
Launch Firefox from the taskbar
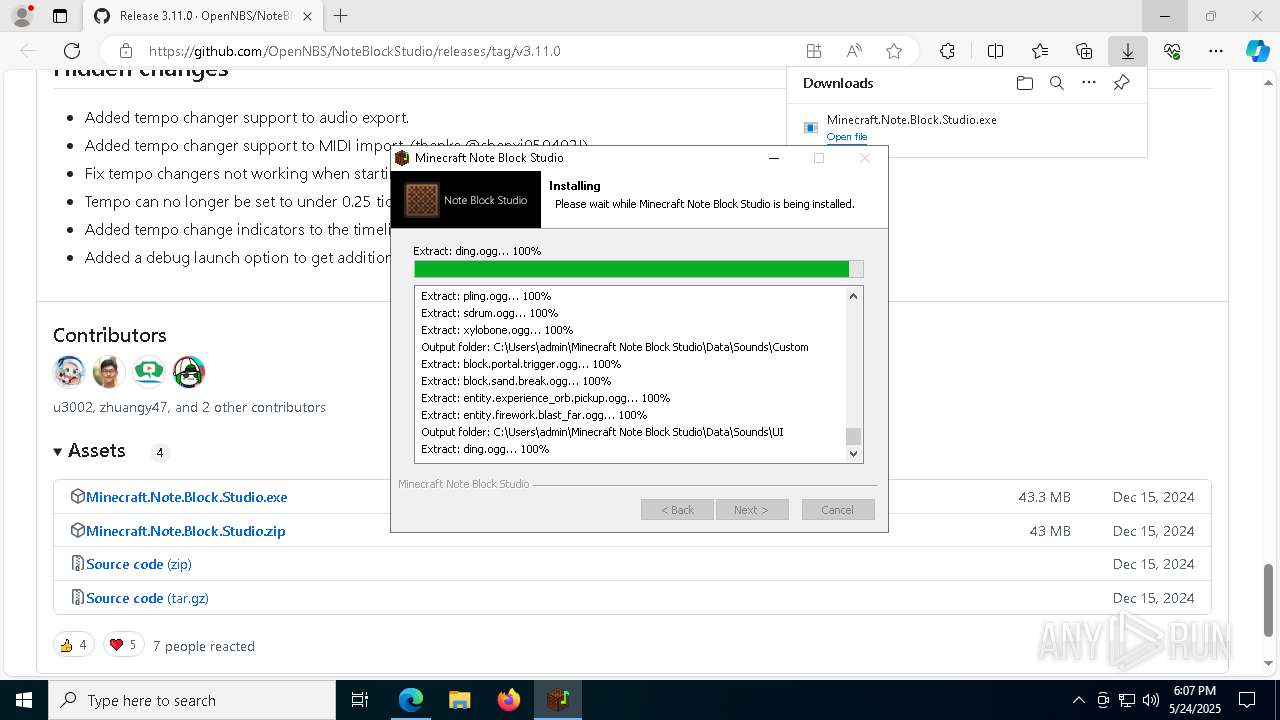tap(509, 700)
